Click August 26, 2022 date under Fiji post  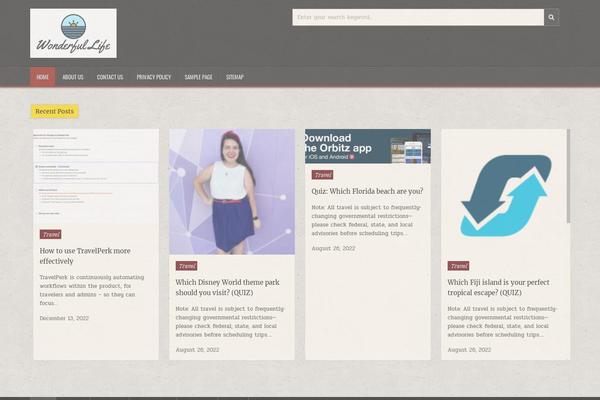tap(469, 350)
